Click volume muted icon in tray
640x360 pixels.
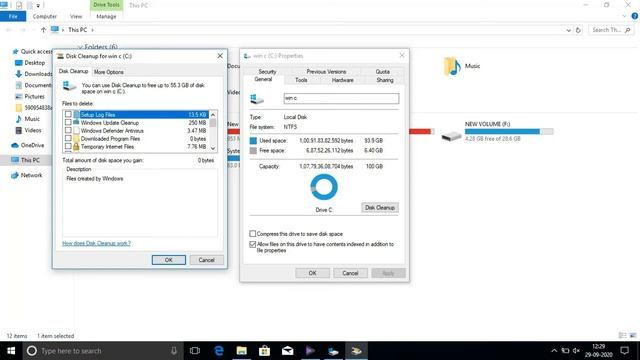click(x=576, y=351)
